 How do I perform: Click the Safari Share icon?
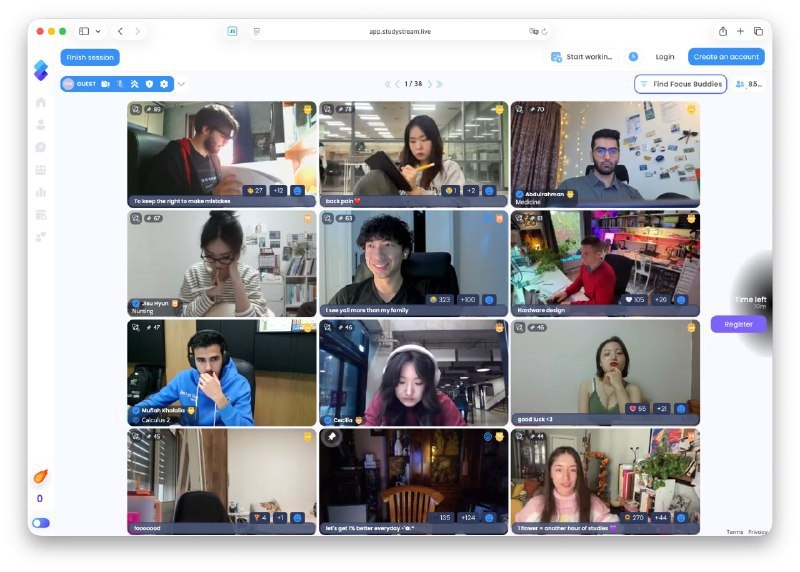coord(723,31)
